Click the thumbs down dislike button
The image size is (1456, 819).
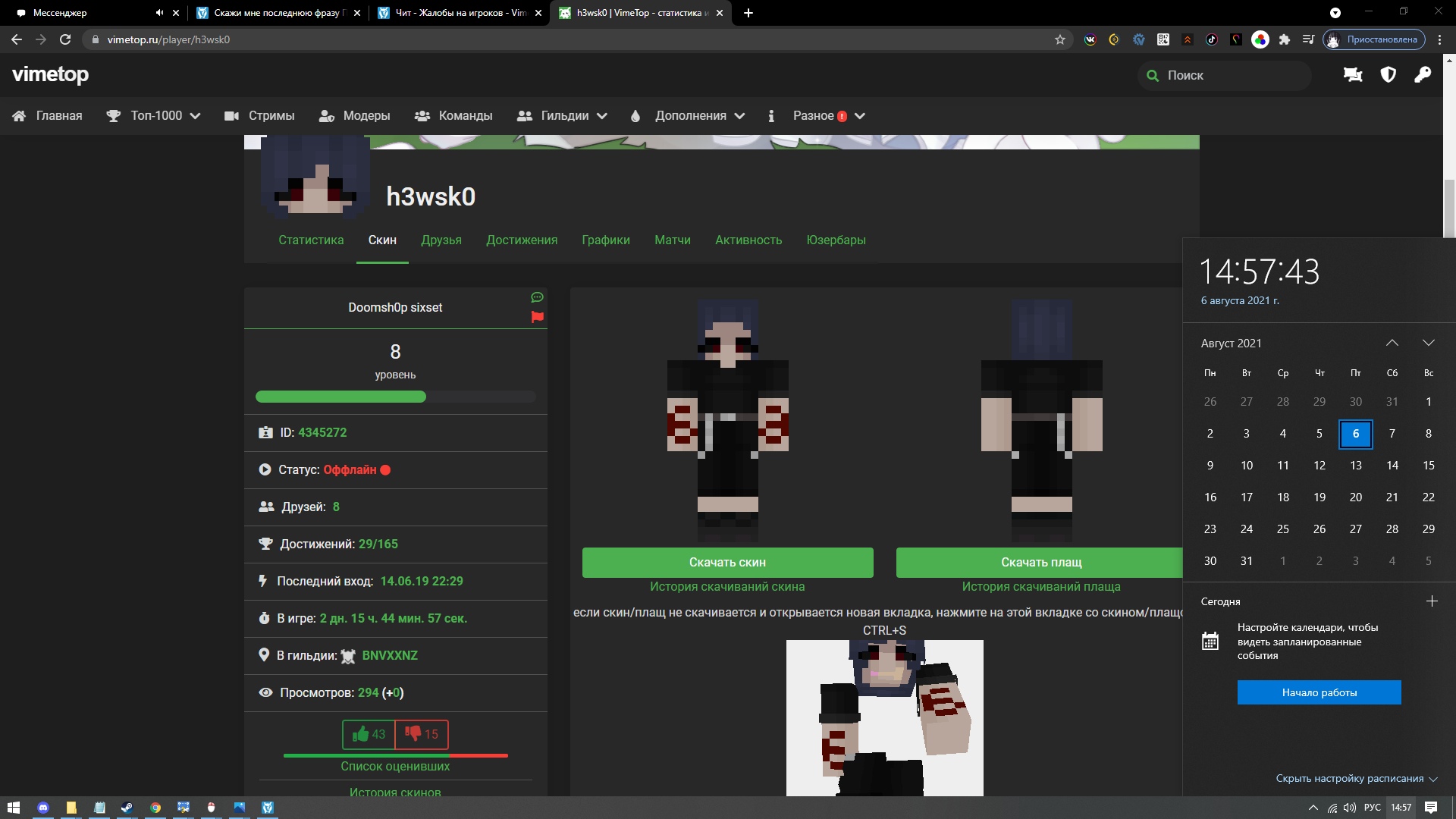tap(422, 734)
